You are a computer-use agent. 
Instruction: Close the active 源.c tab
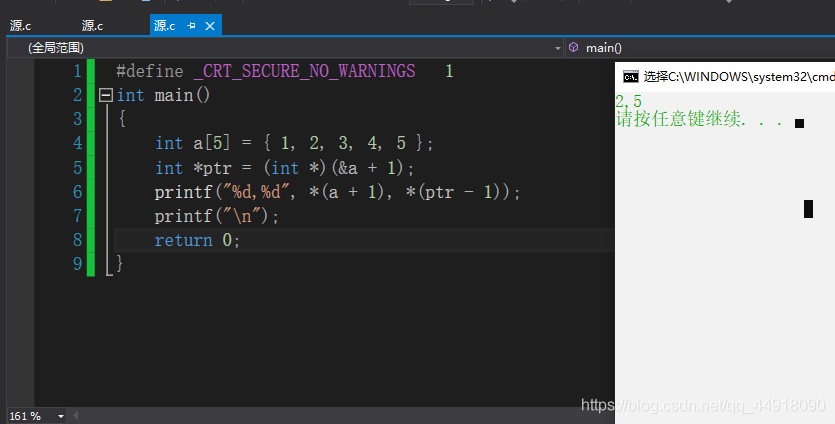[210, 26]
